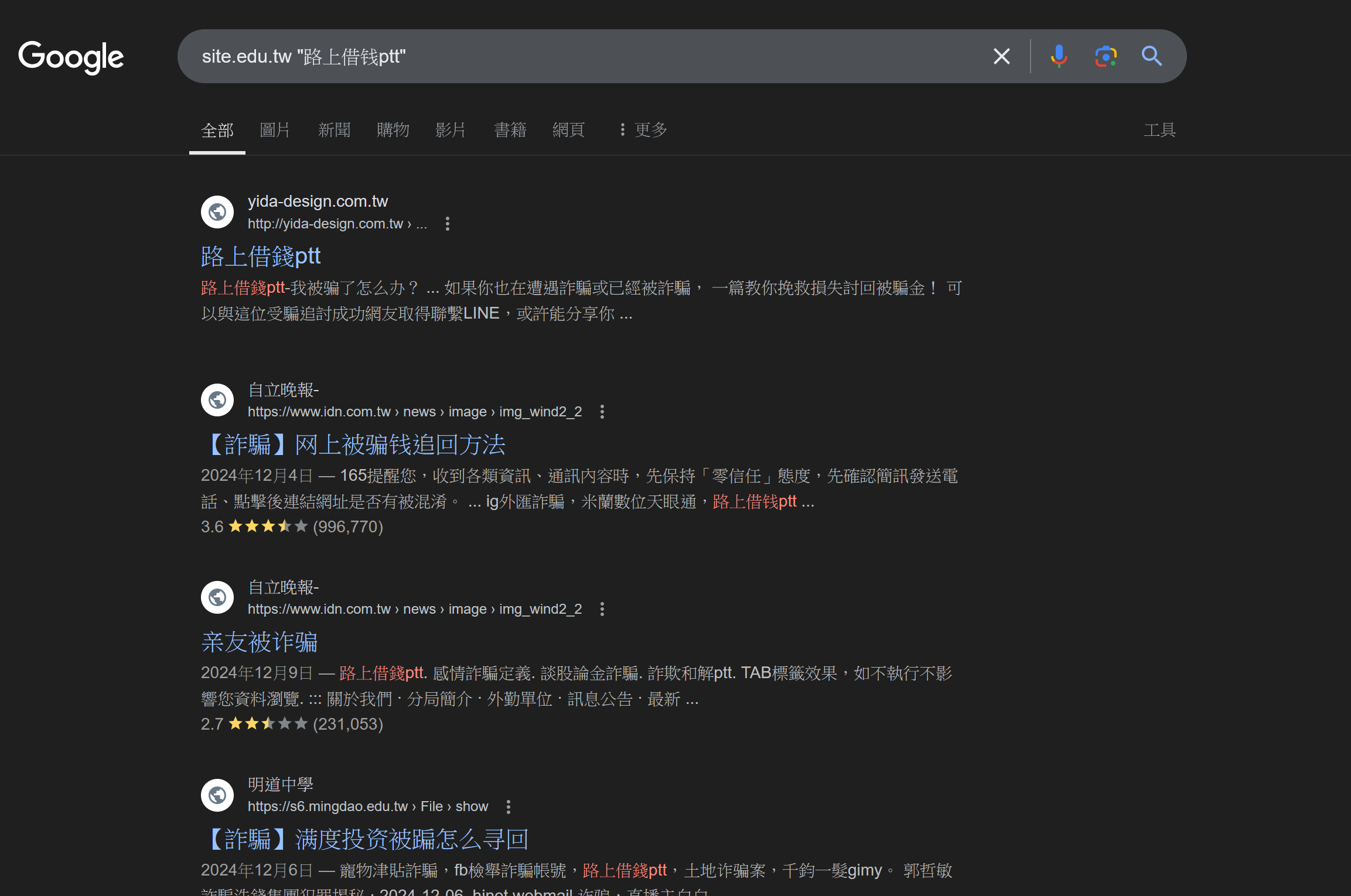Screen dimensions: 1351x896
Task: Open Google Lens image search
Action: 1106,56
